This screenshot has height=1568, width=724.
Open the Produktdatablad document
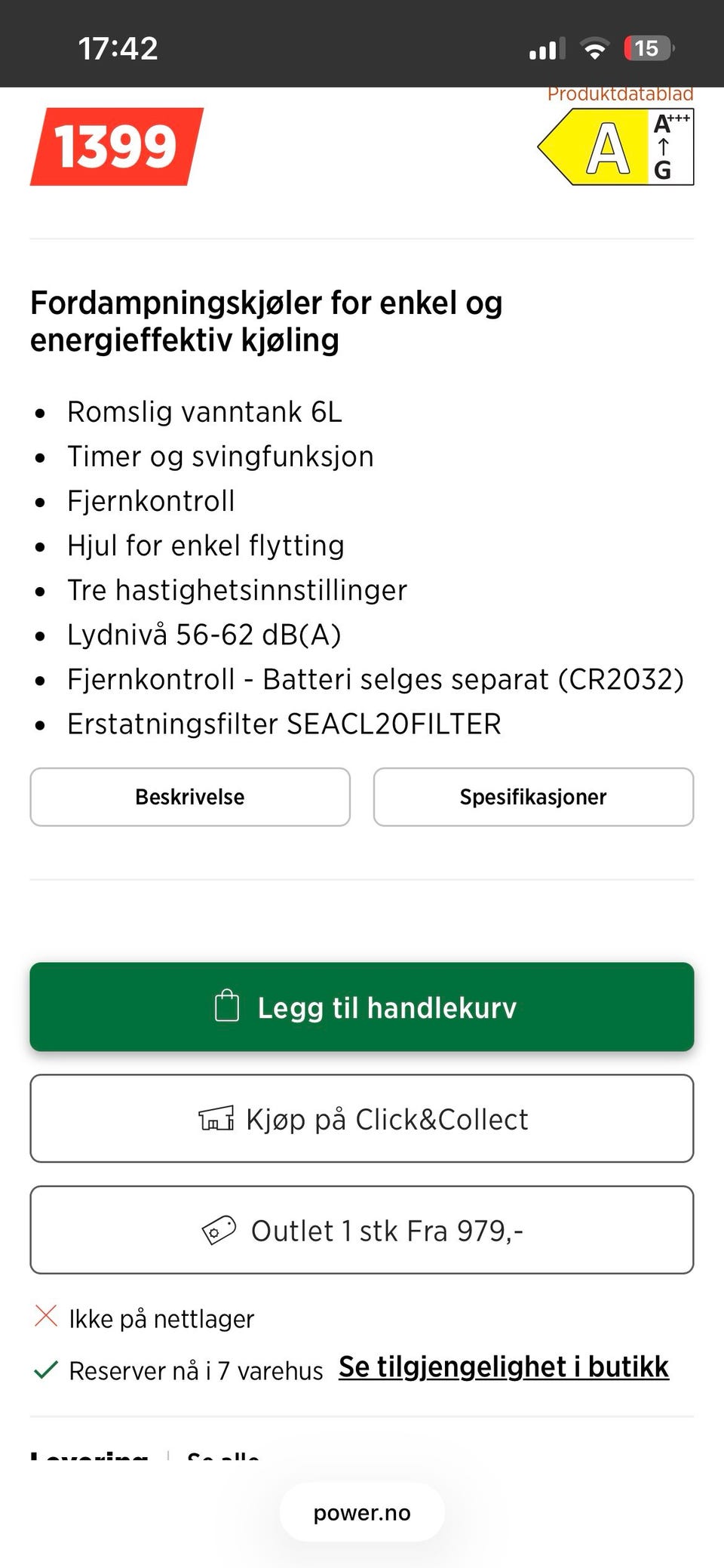621,94
